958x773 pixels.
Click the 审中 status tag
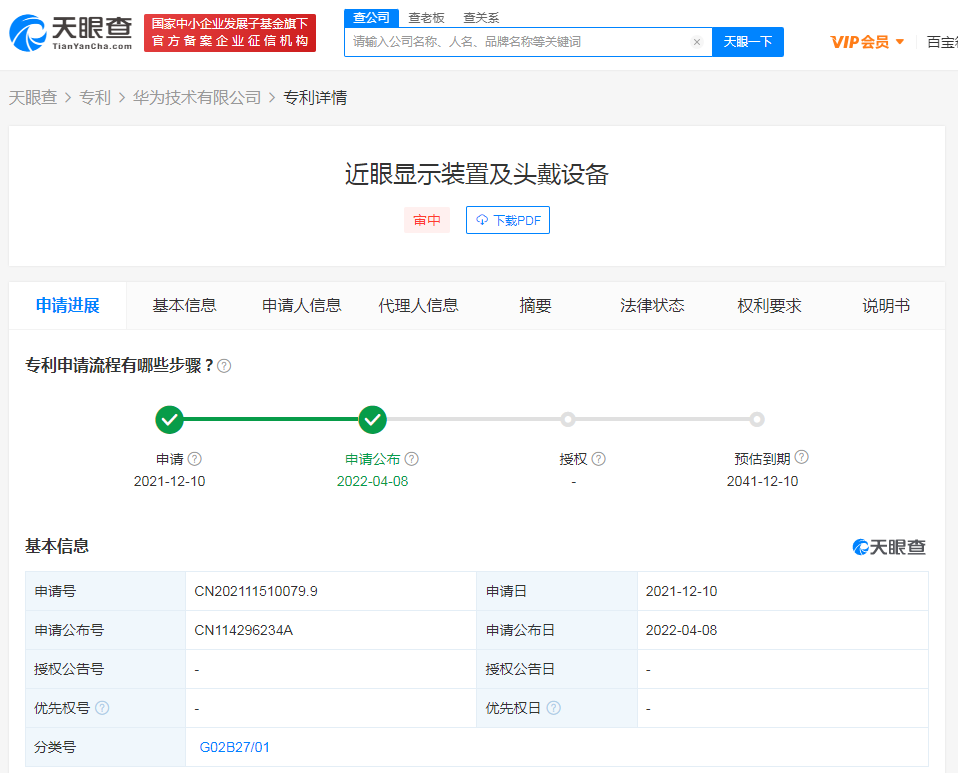426,220
